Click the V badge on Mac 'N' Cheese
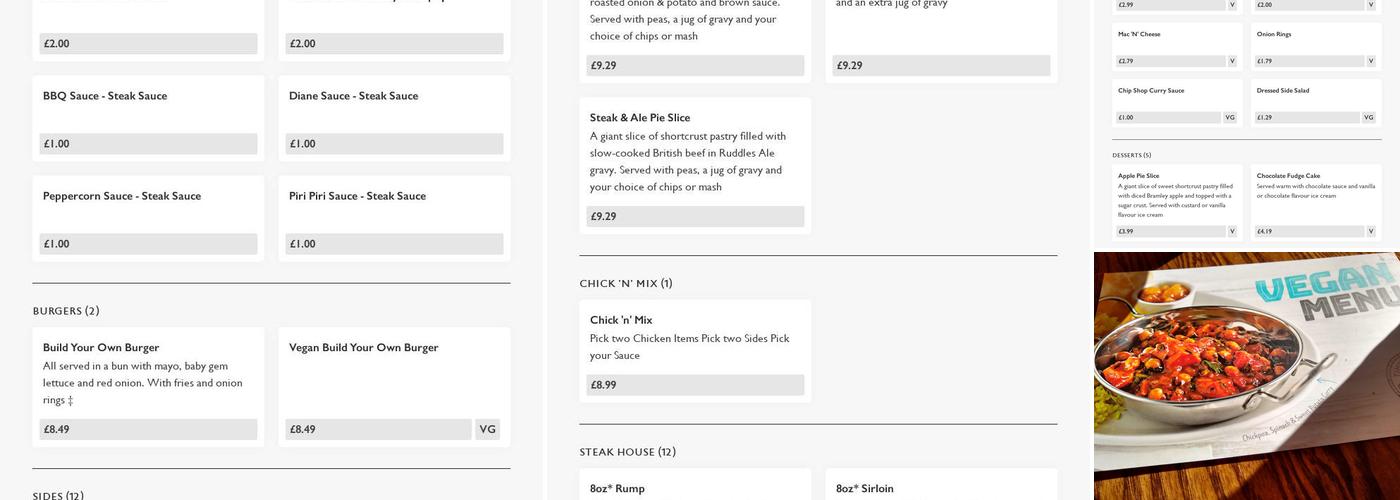Screen dimensions: 1400x500 tap(1232, 61)
